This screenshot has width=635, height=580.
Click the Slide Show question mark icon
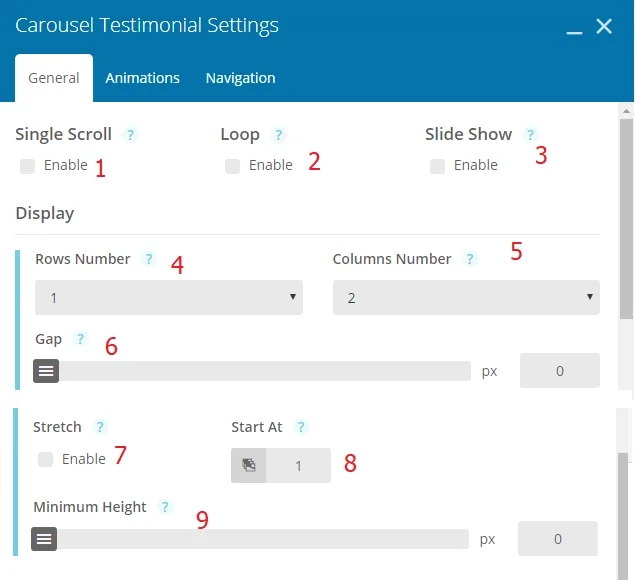click(x=530, y=134)
